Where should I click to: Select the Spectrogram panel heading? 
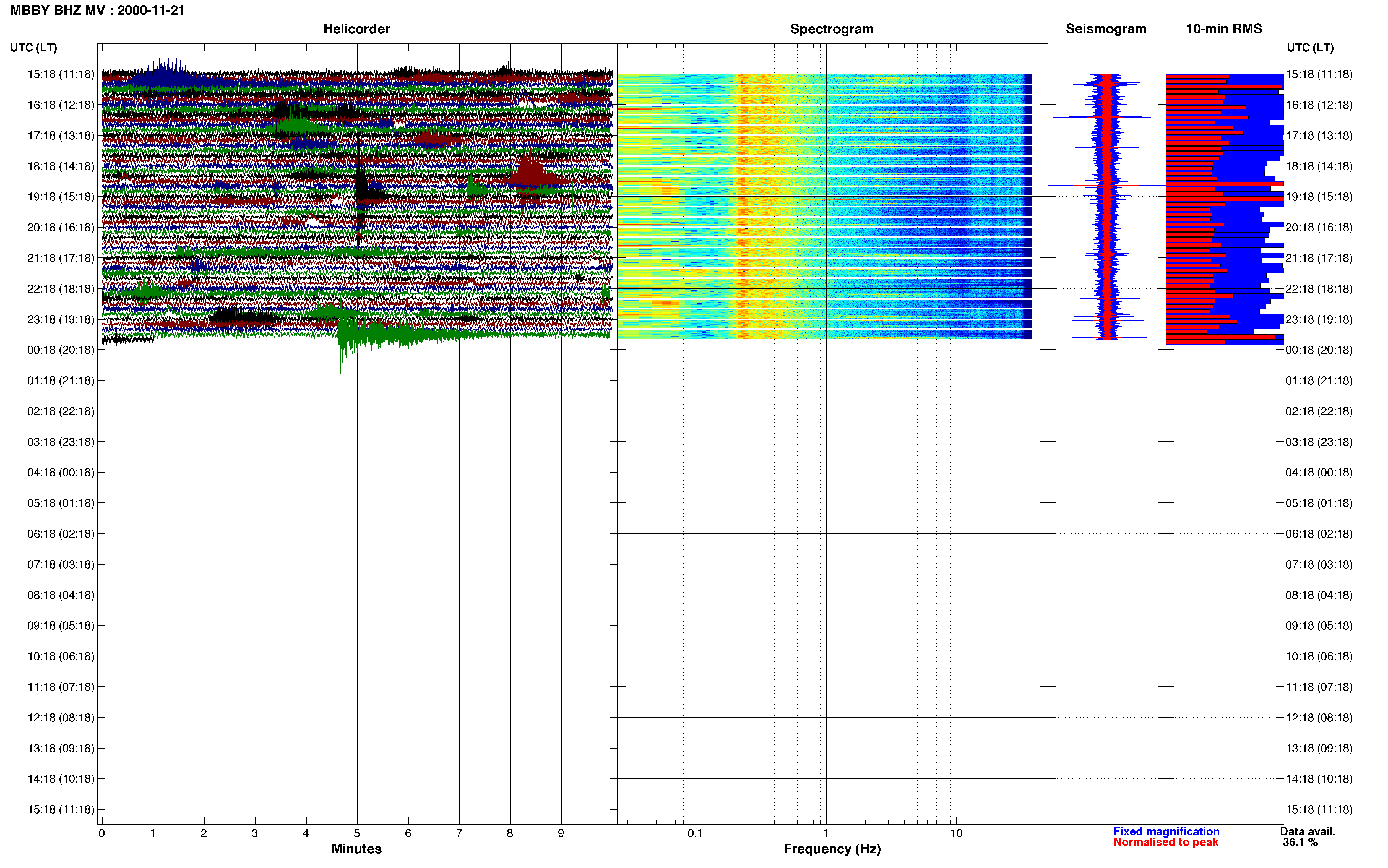coord(832,29)
